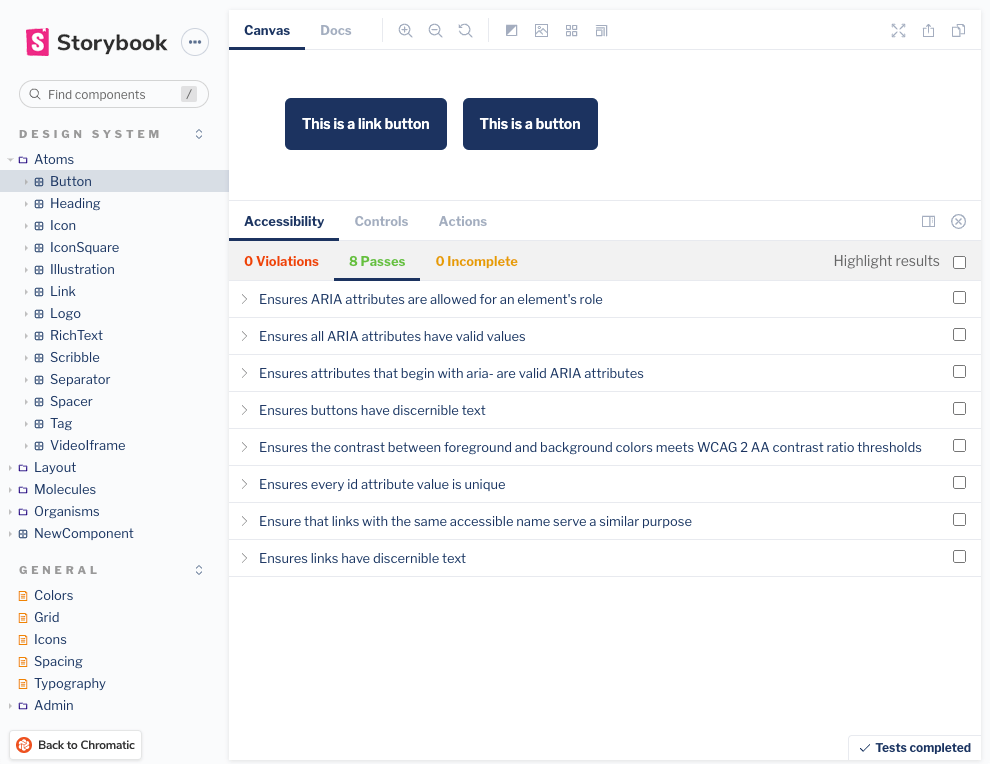The image size is (990, 764).
Task: Focus the Find components search field
Action: [114, 94]
